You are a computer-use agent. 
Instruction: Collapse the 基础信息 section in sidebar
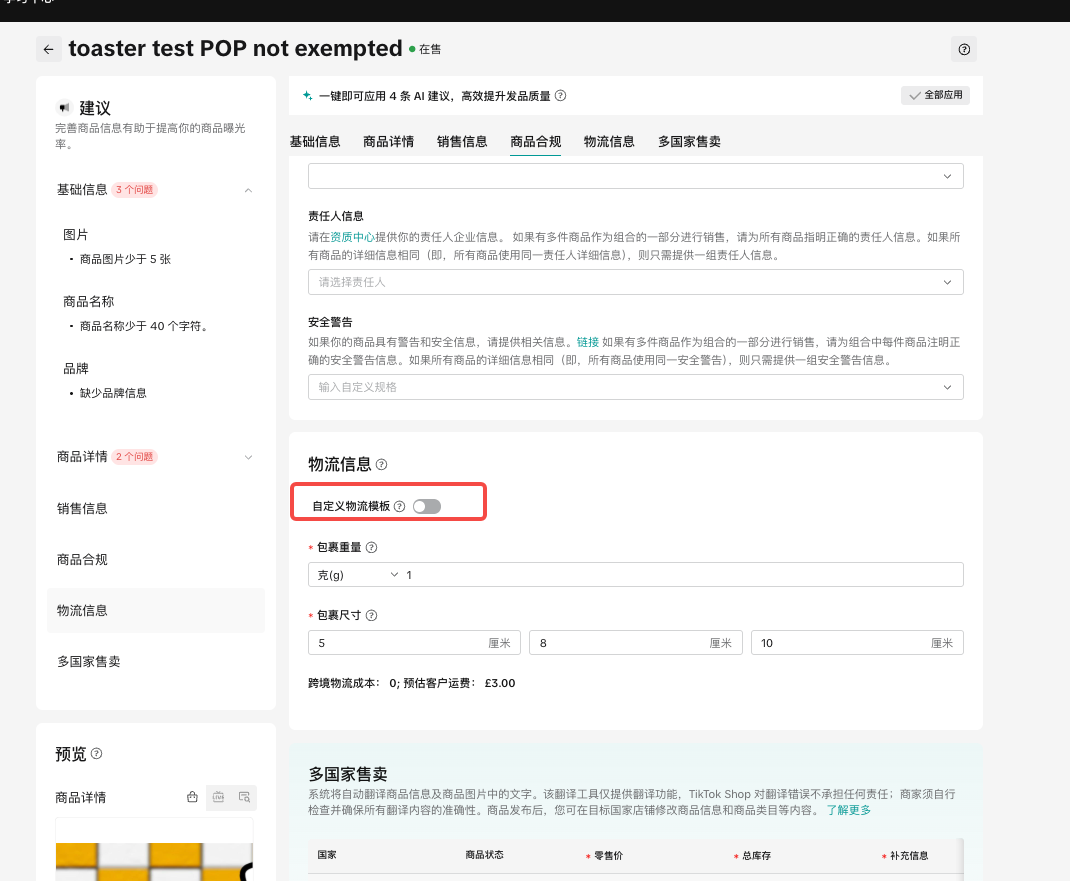pyautogui.click(x=248, y=190)
